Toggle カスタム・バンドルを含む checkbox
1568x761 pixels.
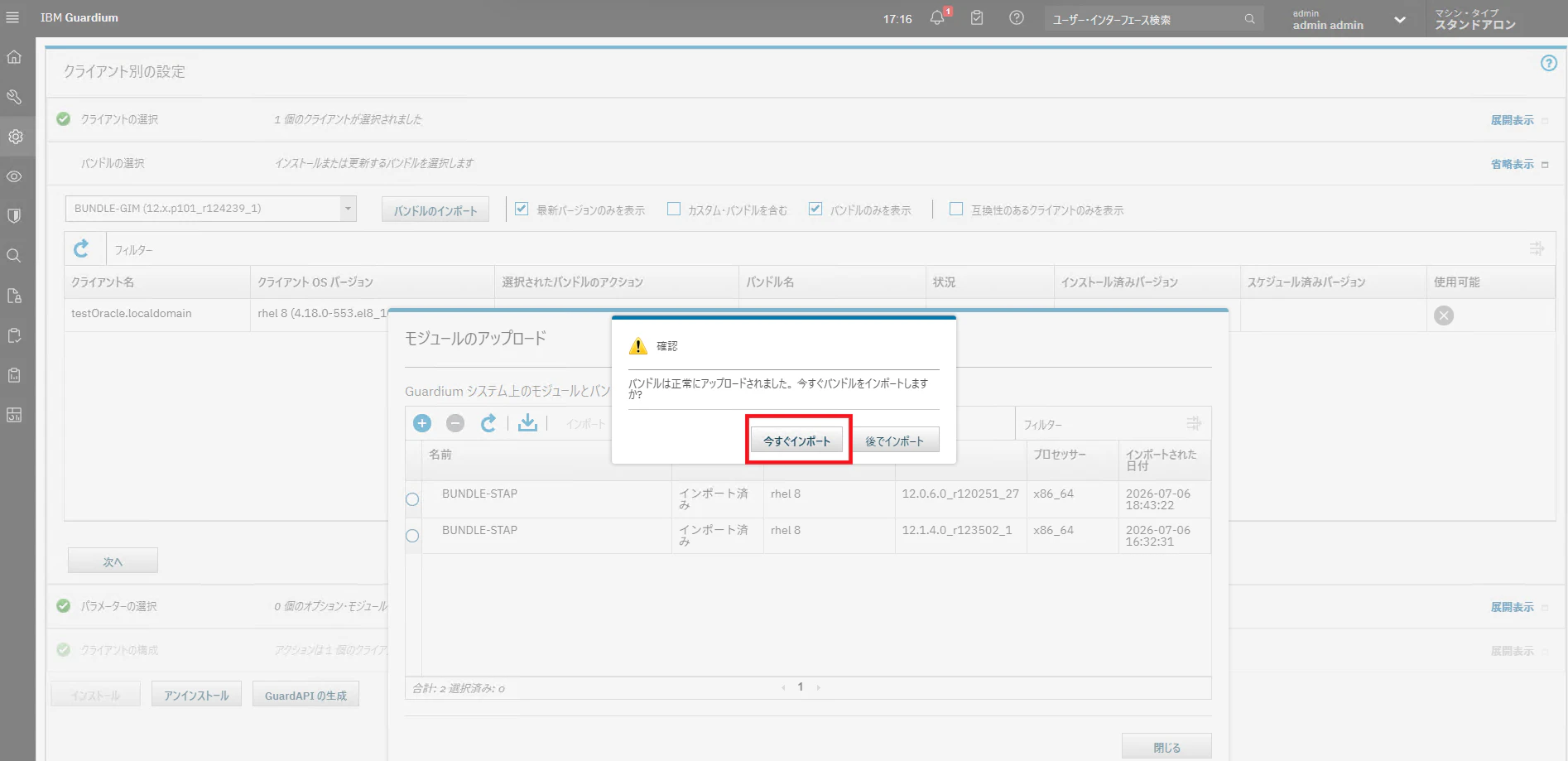click(674, 209)
